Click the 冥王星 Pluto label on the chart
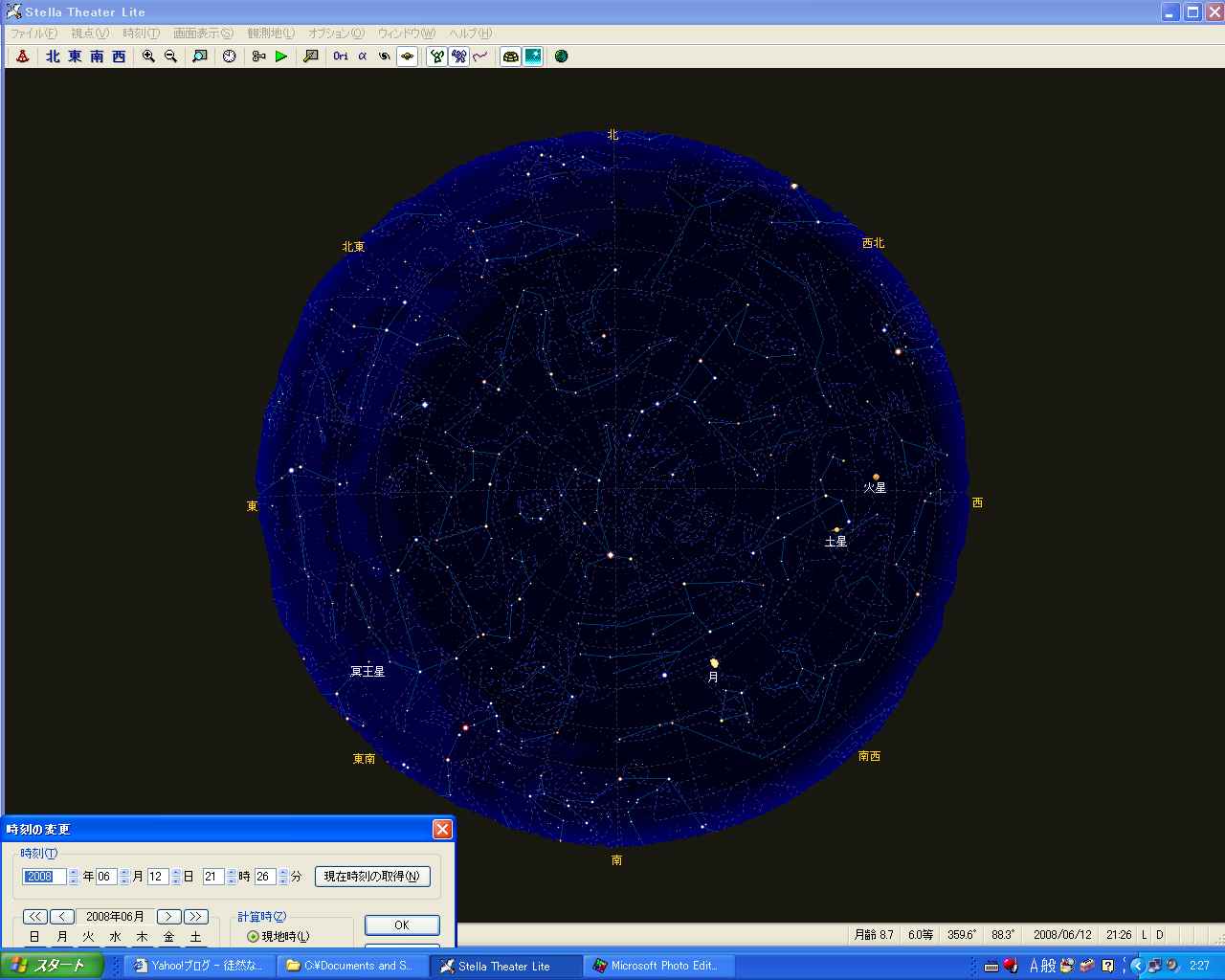 pos(367,672)
